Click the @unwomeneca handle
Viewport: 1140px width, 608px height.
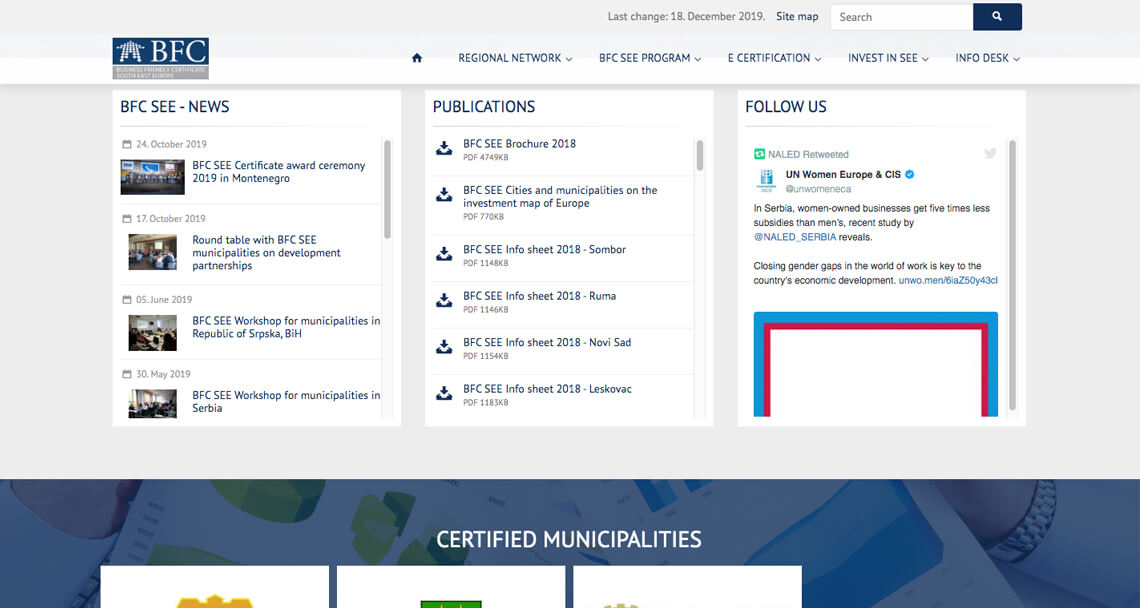(x=818, y=189)
